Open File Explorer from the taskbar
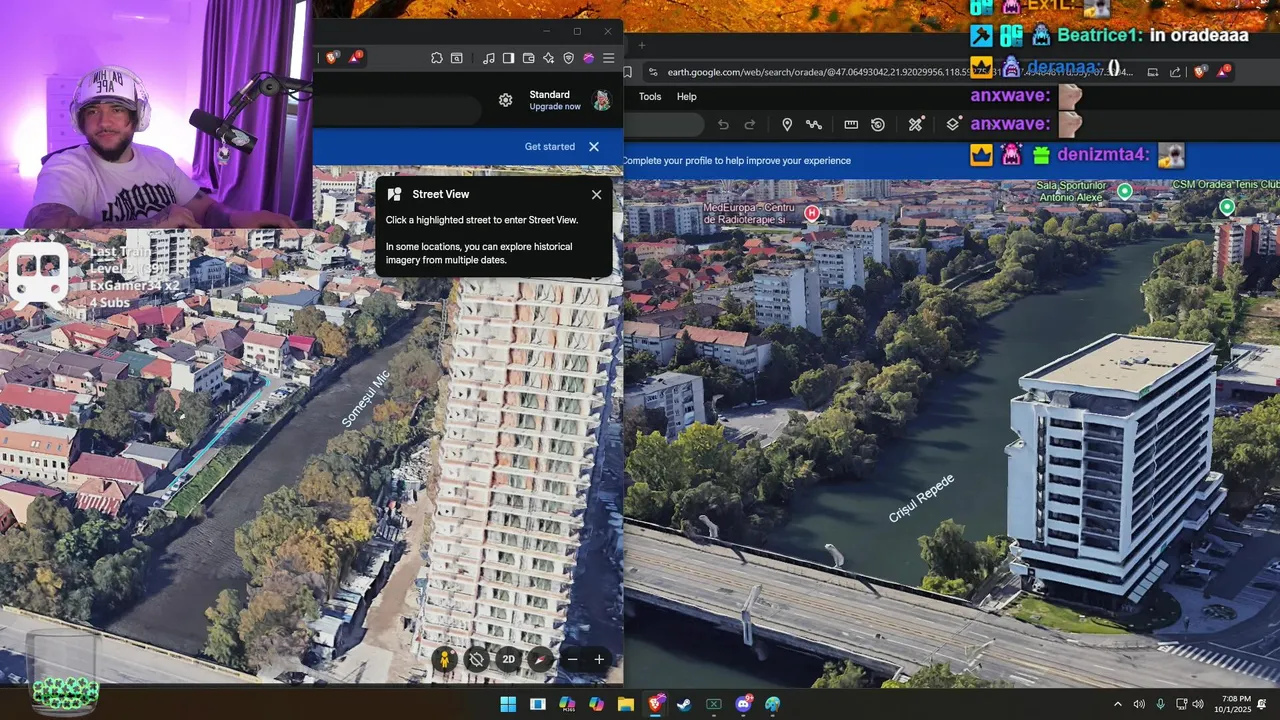Viewport: 1280px width, 720px height. pos(626,704)
